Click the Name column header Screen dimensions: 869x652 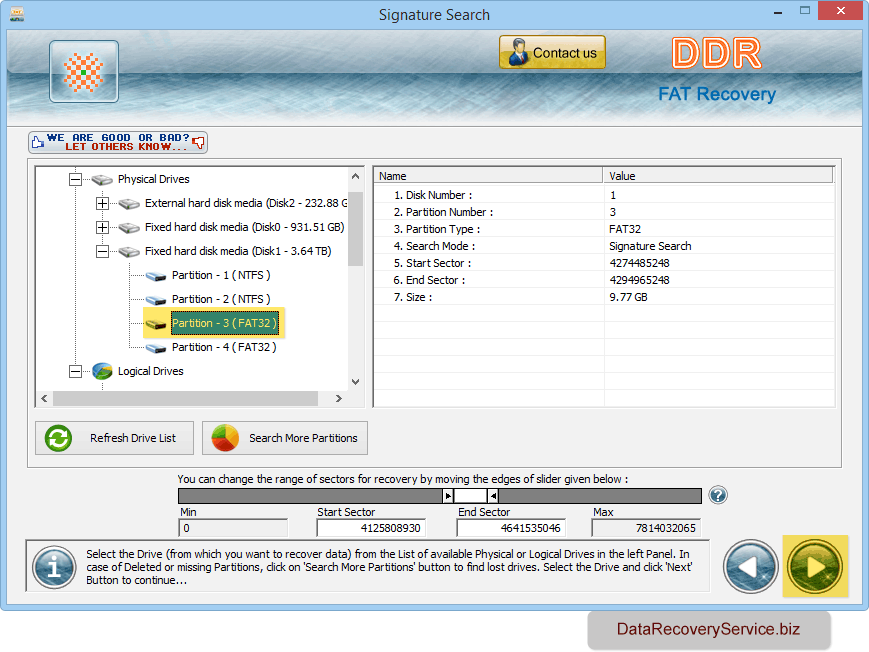488,176
